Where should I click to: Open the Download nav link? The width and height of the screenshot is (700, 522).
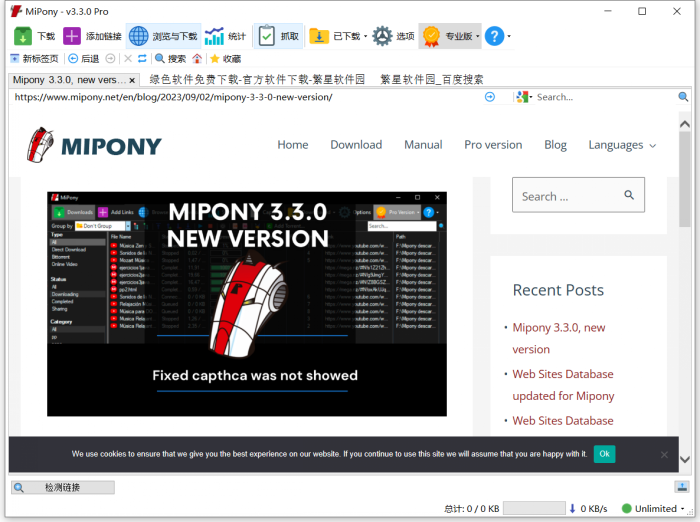point(356,145)
